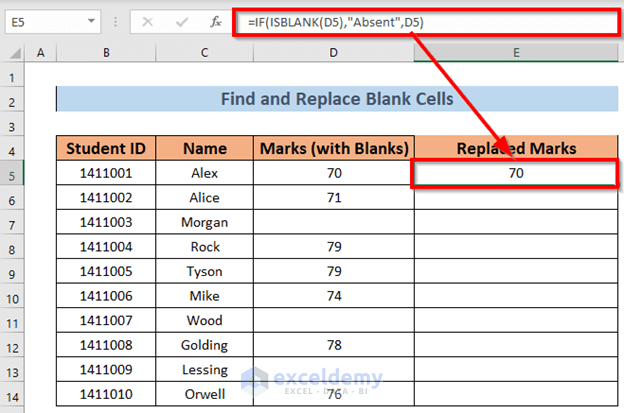The width and height of the screenshot is (624, 413).
Task: Select Replaced Marks cell E5 showing 70
Action: tap(516, 173)
